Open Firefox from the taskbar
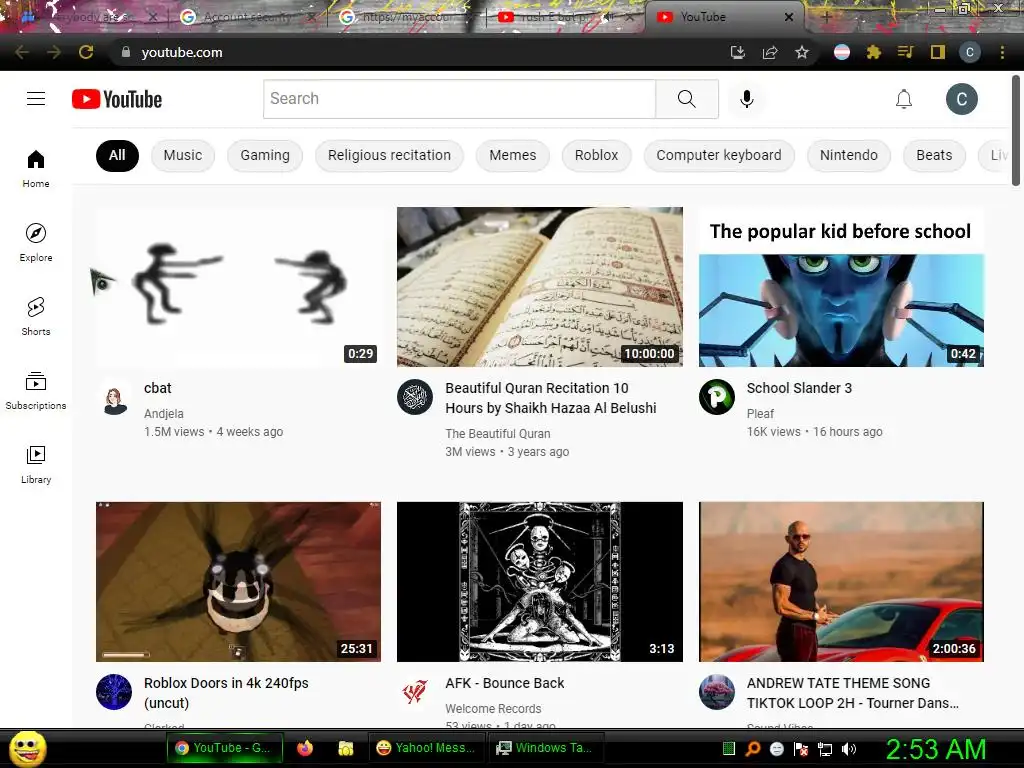The height and width of the screenshot is (768, 1024). point(305,748)
